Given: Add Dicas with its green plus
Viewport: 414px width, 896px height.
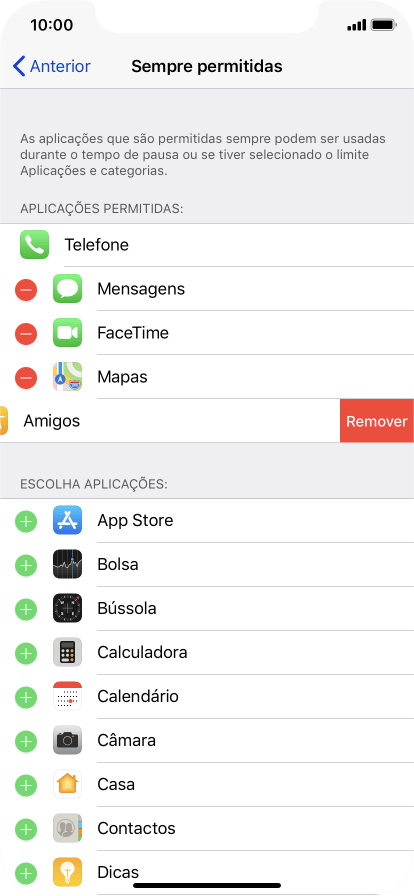Looking at the screenshot, I should click(26, 873).
